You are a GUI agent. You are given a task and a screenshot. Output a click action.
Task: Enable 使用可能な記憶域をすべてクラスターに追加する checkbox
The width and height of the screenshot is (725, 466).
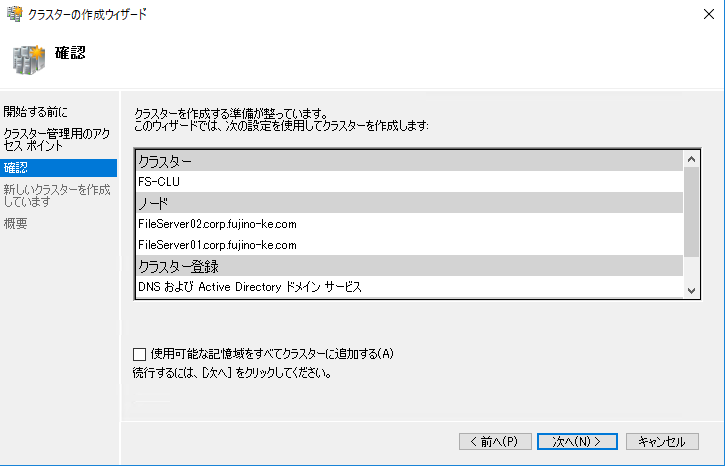click(139, 354)
